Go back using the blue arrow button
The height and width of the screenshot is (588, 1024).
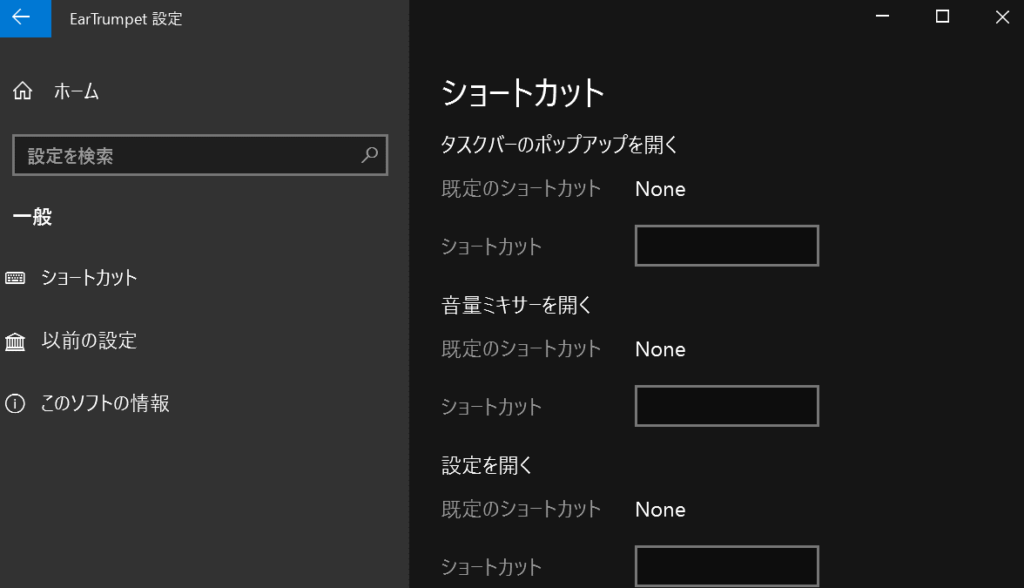[x=25, y=18]
